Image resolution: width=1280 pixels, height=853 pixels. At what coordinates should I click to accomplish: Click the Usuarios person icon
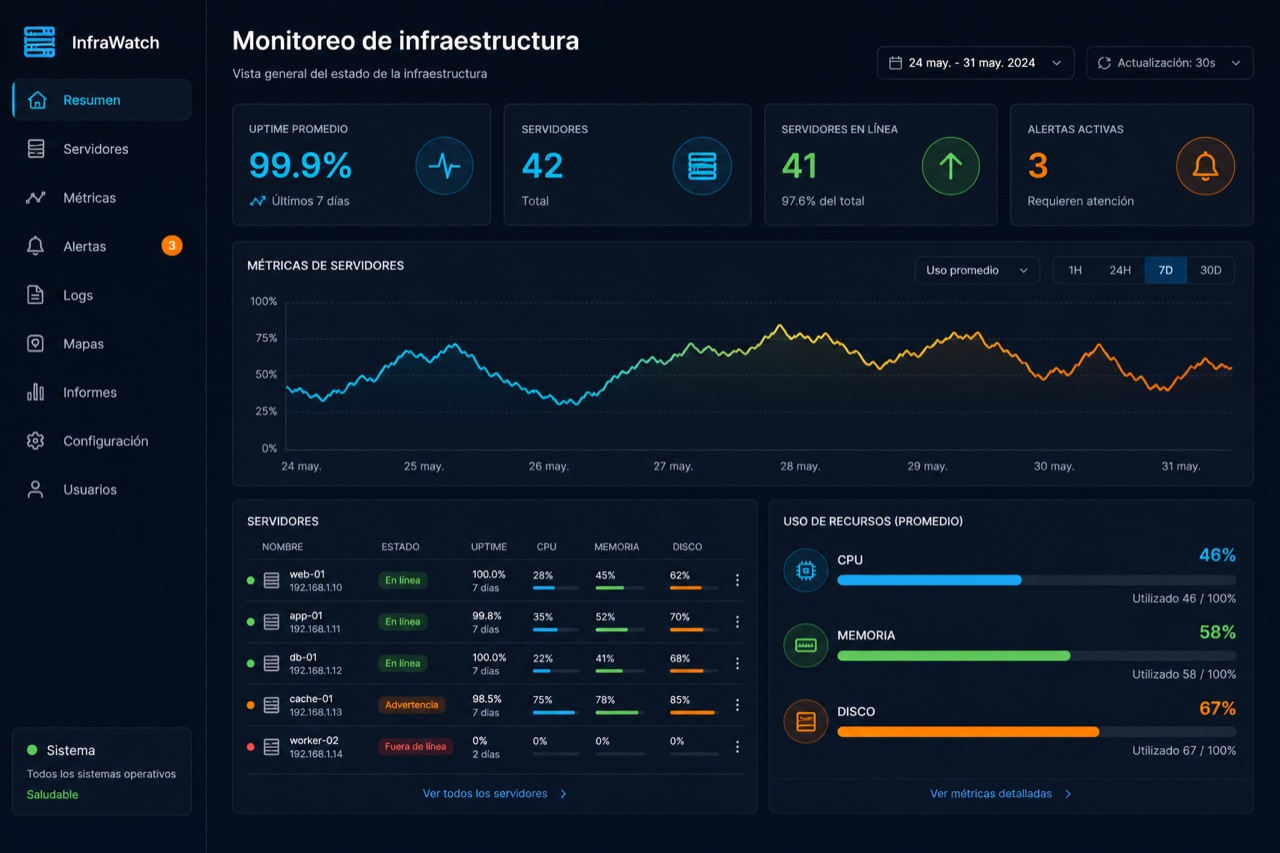click(36, 489)
